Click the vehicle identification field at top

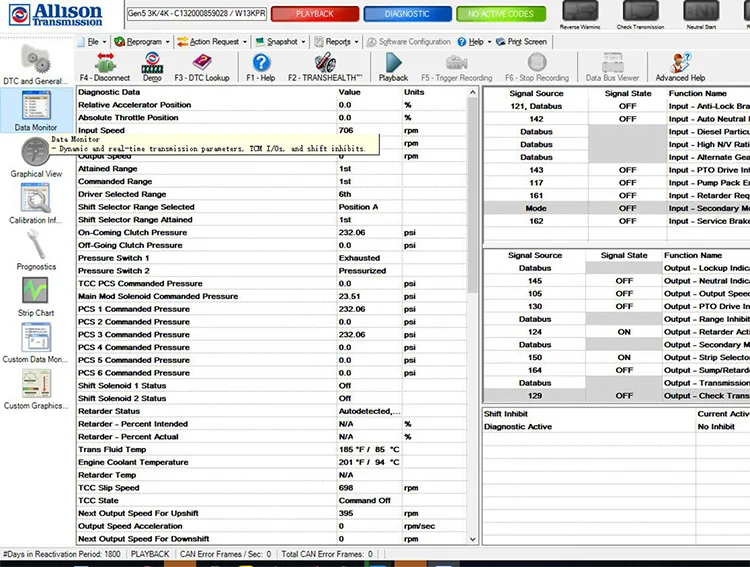[x=195, y=15]
